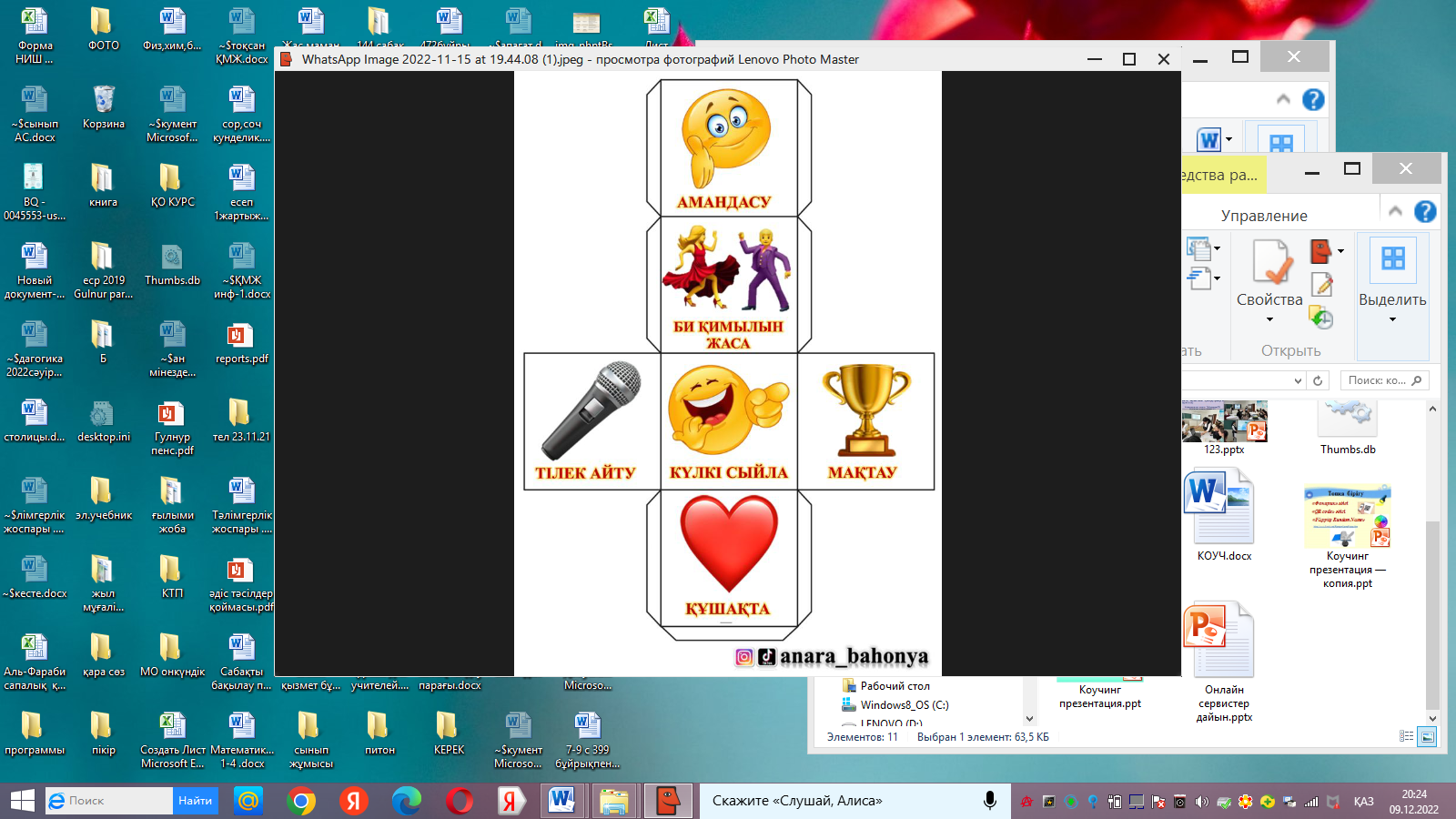Open Microsoft Edge from the taskbar
Viewport: 1456px width, 819px height.
pos(407,801)
